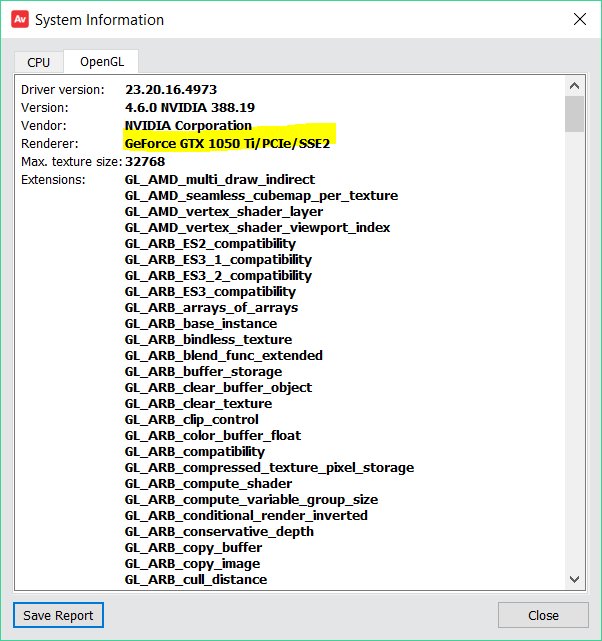Click GL_ARB_copy_buffer extension
Viewport: 602px width, 641px height.
pyautogui.click(x=193, y=547)
